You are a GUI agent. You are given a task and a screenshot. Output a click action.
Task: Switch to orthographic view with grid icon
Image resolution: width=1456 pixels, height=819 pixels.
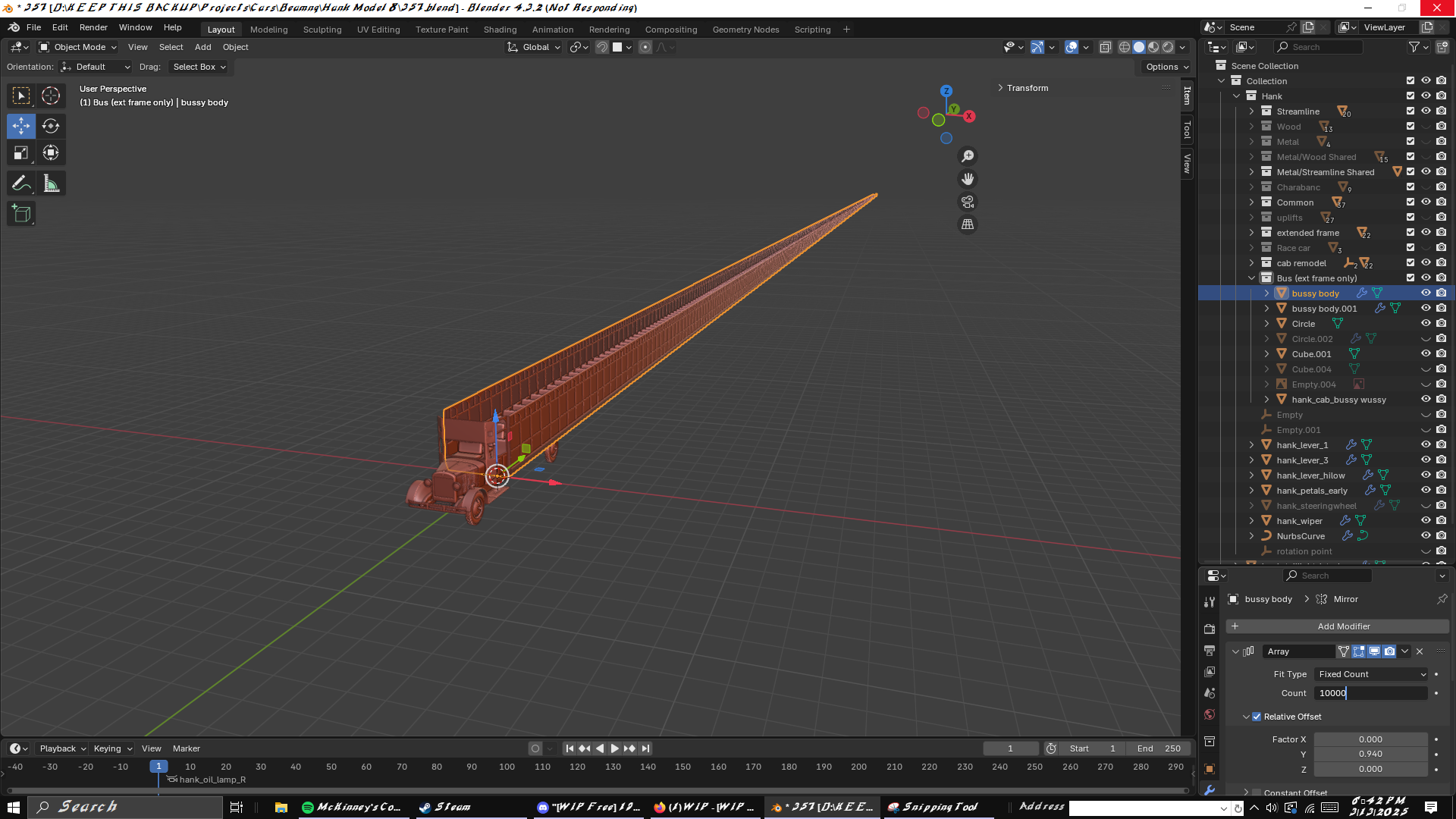coord(968,224)
